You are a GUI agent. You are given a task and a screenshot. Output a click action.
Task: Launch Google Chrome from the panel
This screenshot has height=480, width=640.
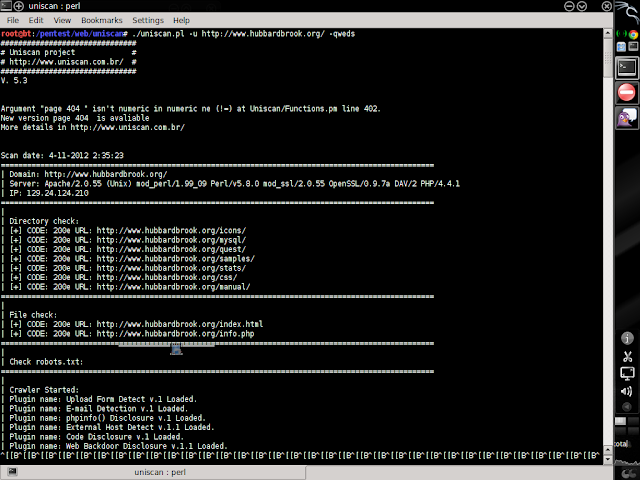(x=633, y=34)
